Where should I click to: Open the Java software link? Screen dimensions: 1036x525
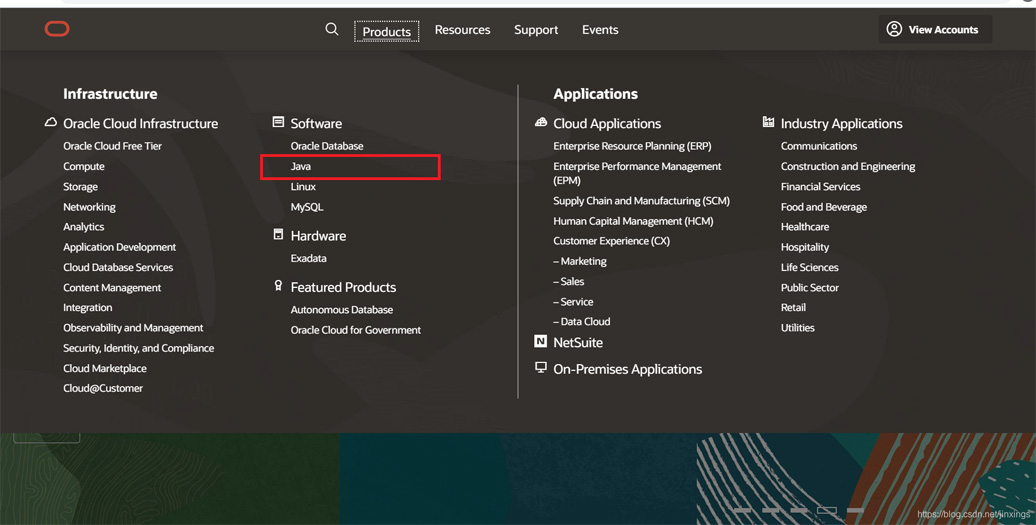pos(301,167)
